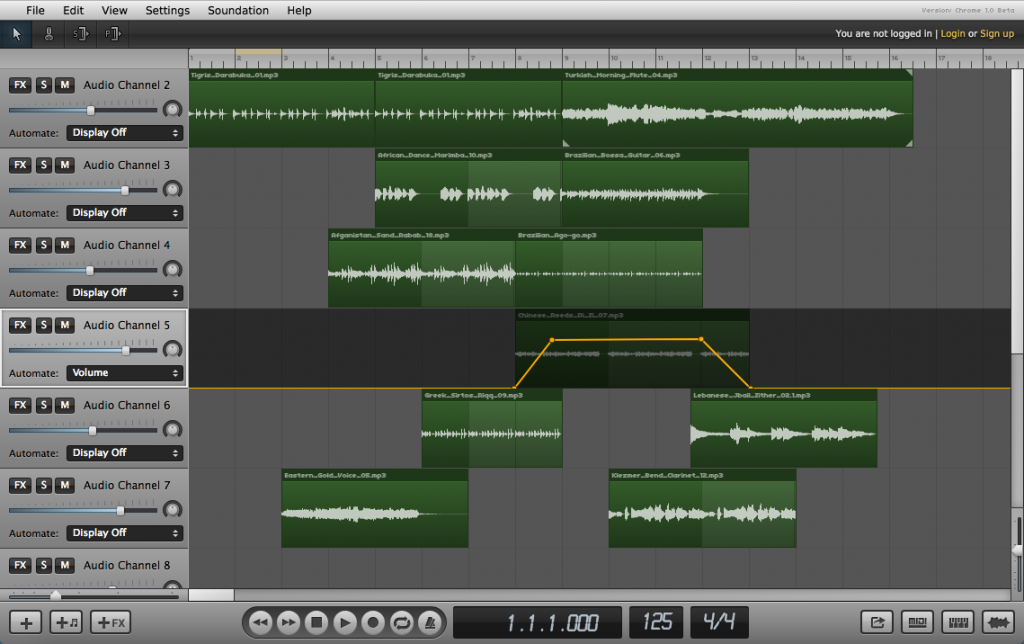The width and height of the screenshot is (1024, 644).
Task: Mute Audio Channel 7
Action: click(x=65, y=485)
